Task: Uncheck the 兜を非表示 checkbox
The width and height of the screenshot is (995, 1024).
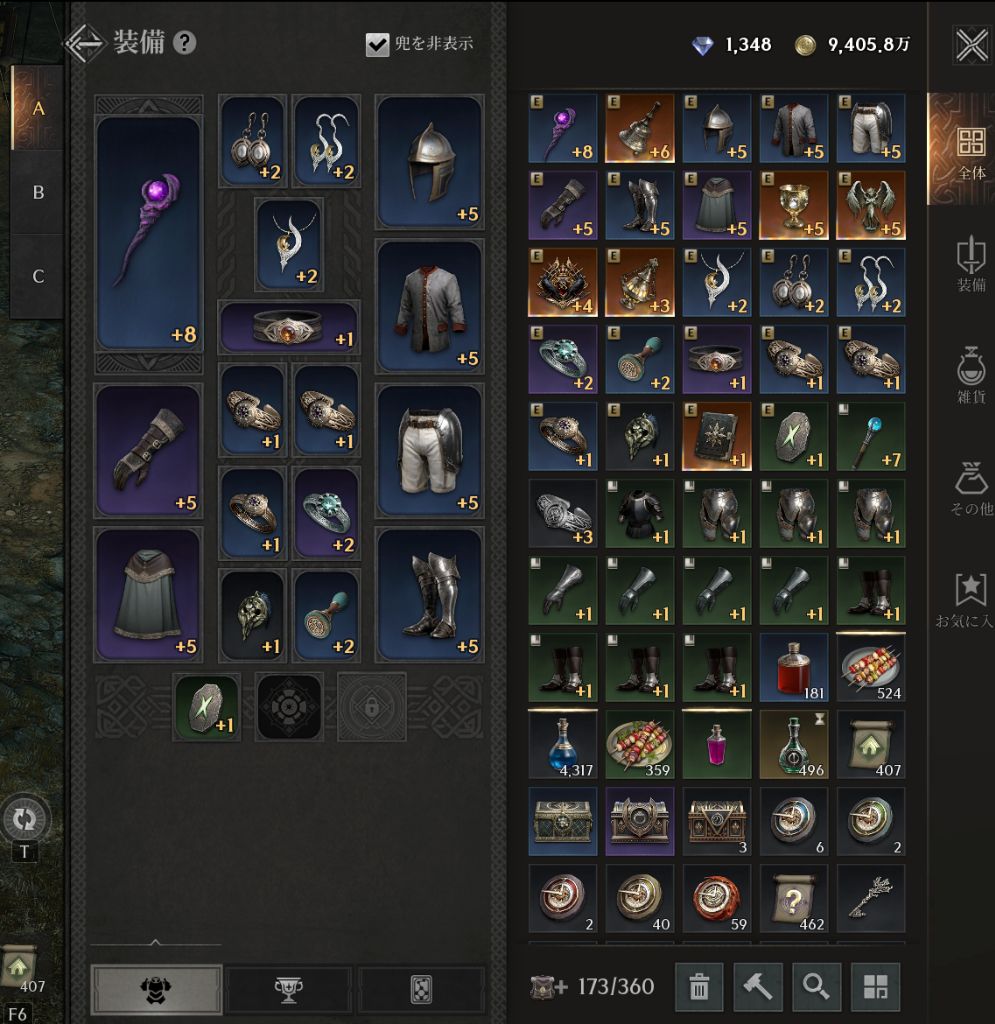Action: tap(377, 44)
